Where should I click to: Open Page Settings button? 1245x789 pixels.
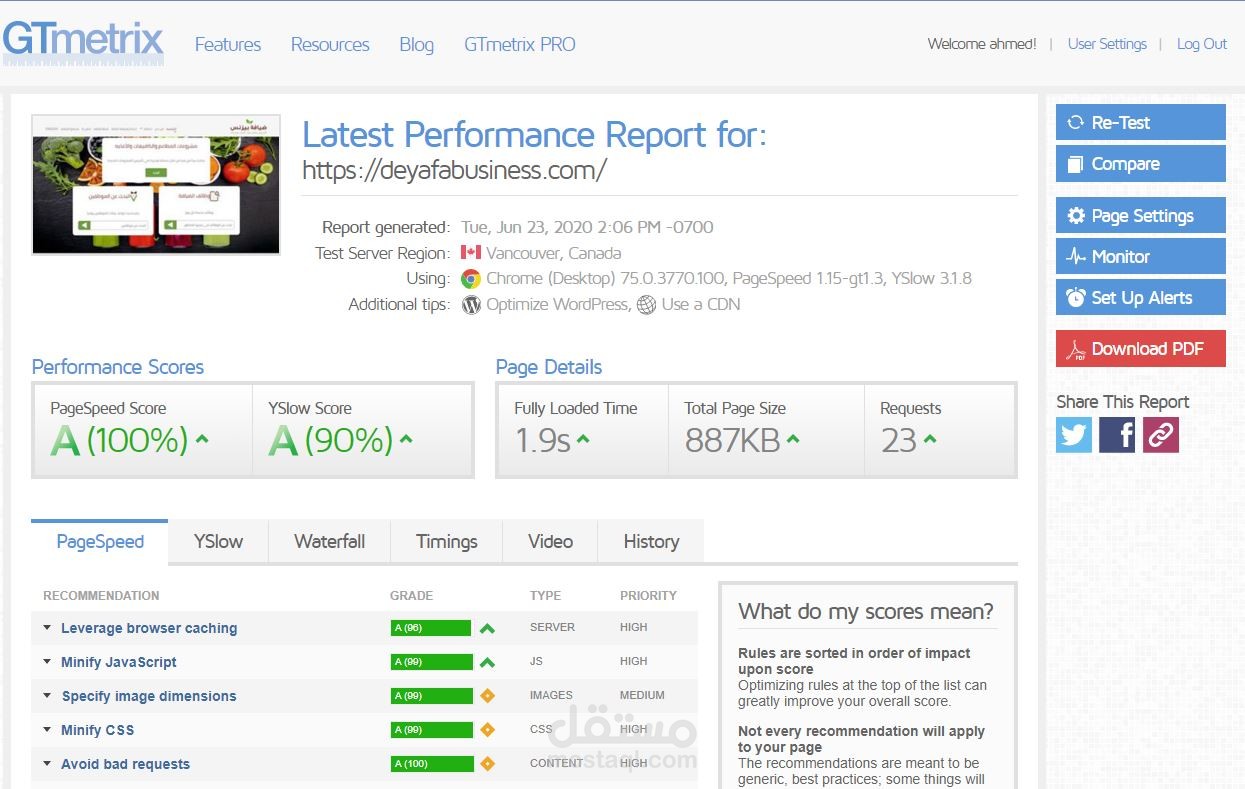pyautogui.click(x=1140, y=215)
